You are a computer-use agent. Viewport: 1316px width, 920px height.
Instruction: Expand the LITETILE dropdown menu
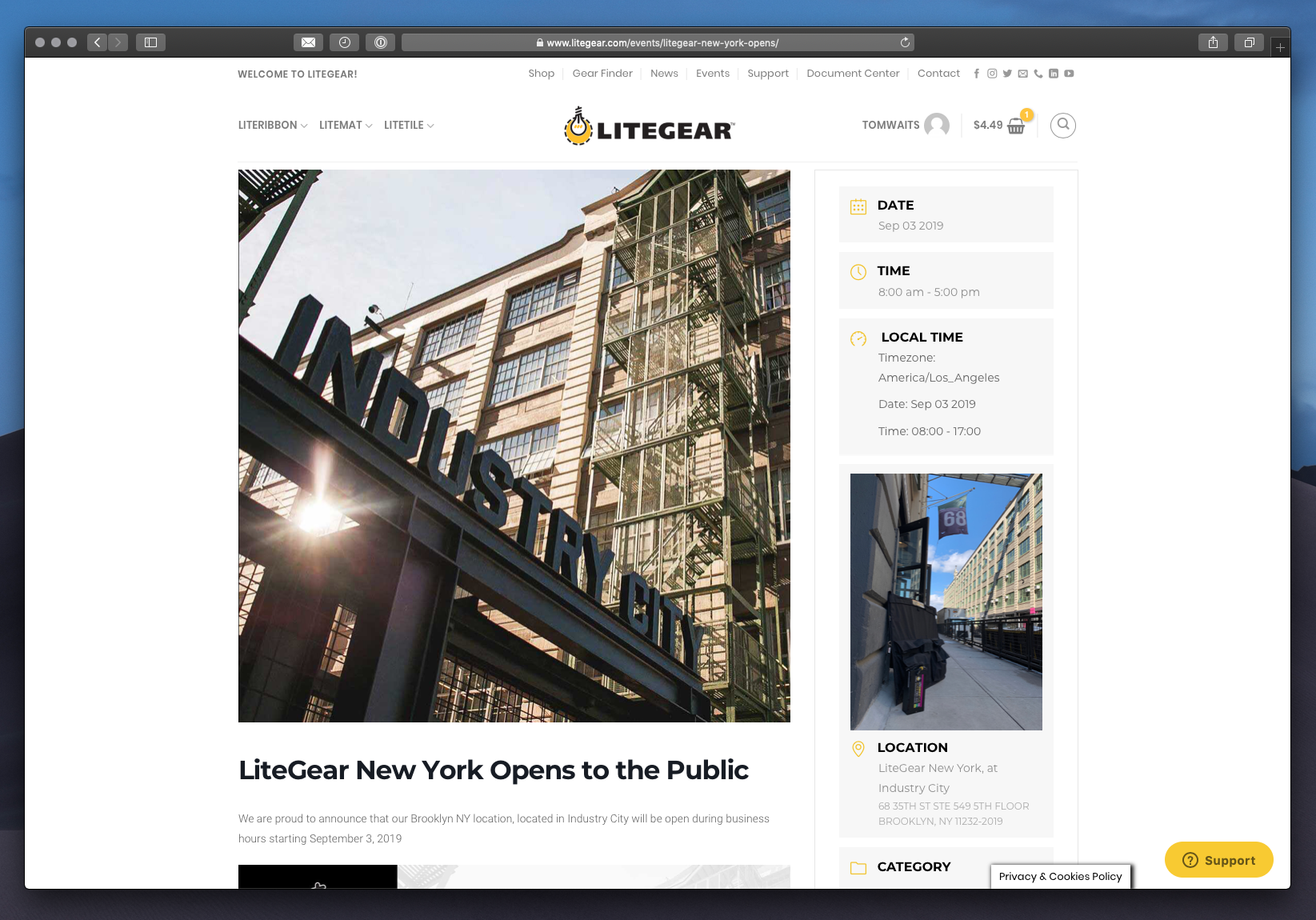tap(409, 125)
